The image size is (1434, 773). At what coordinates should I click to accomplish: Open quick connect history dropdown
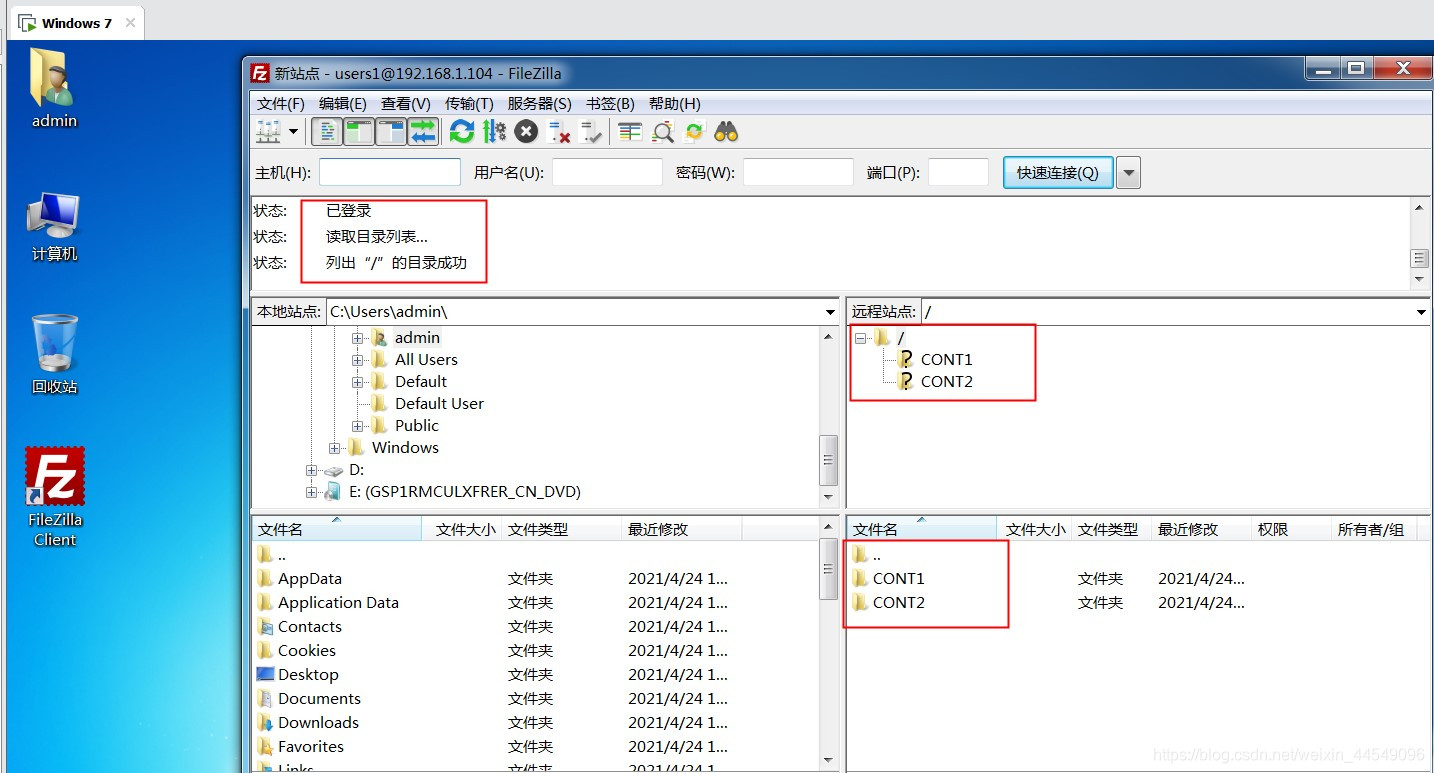click(1128, 172)
